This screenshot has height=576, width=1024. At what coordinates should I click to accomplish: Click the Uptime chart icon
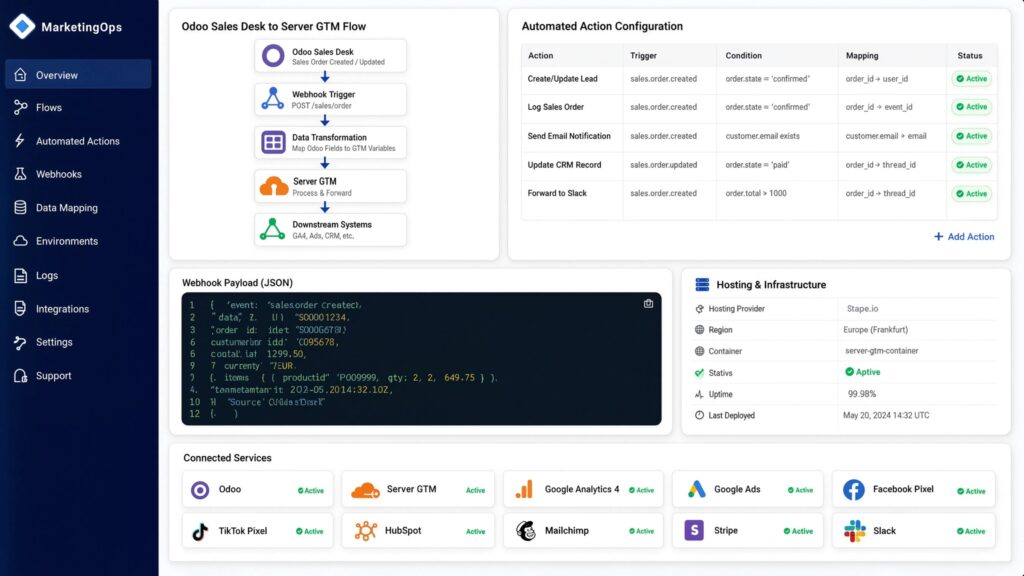699,394
